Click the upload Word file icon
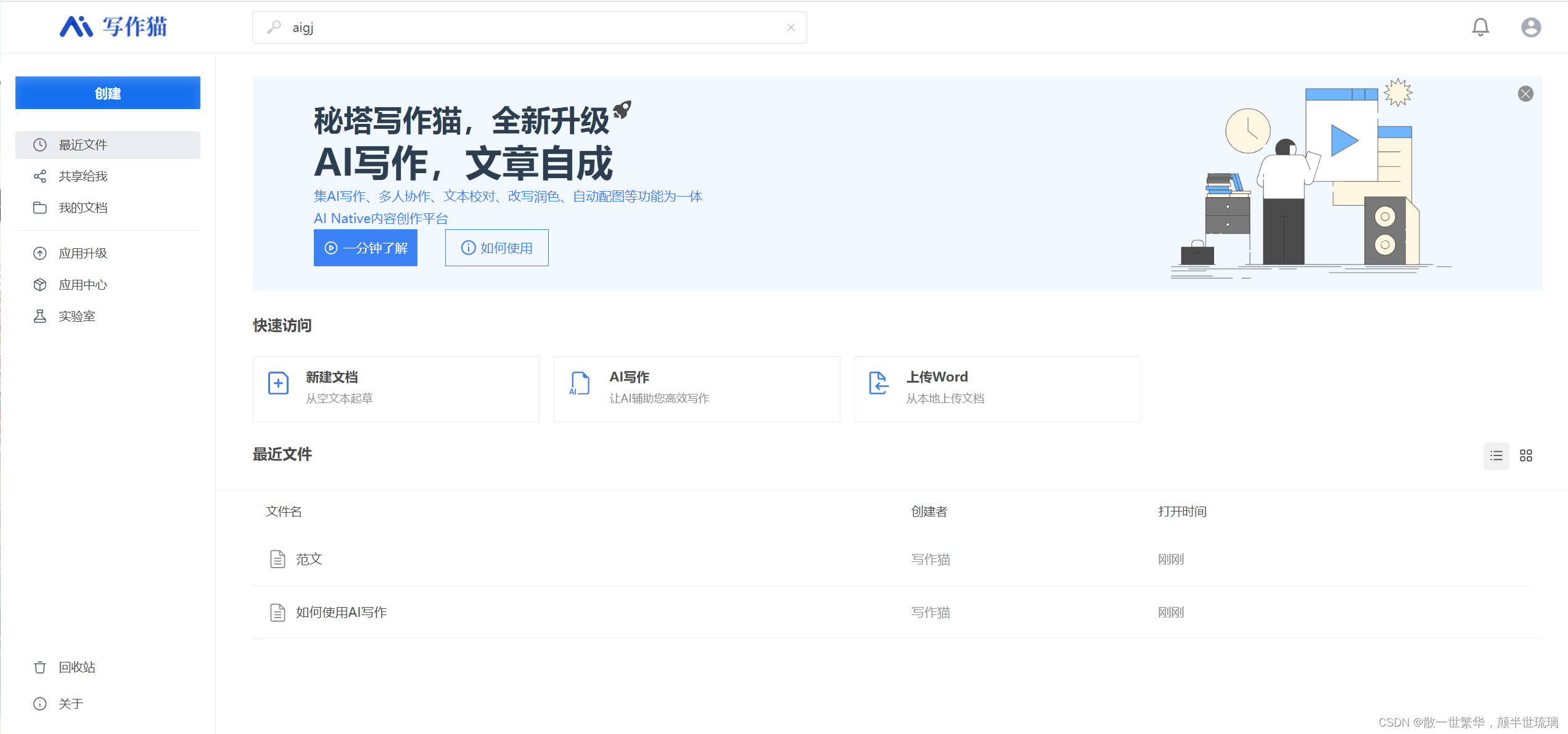 coord(878,383)
